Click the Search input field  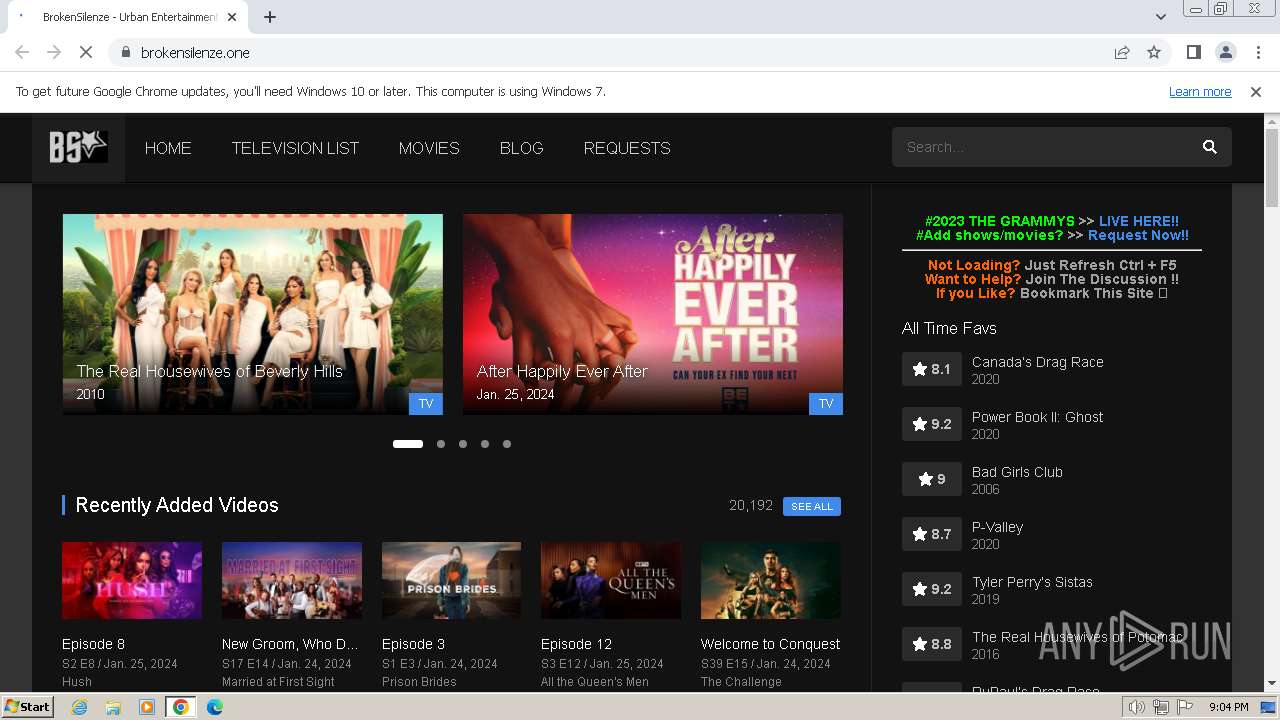(x=1045, y=147)
